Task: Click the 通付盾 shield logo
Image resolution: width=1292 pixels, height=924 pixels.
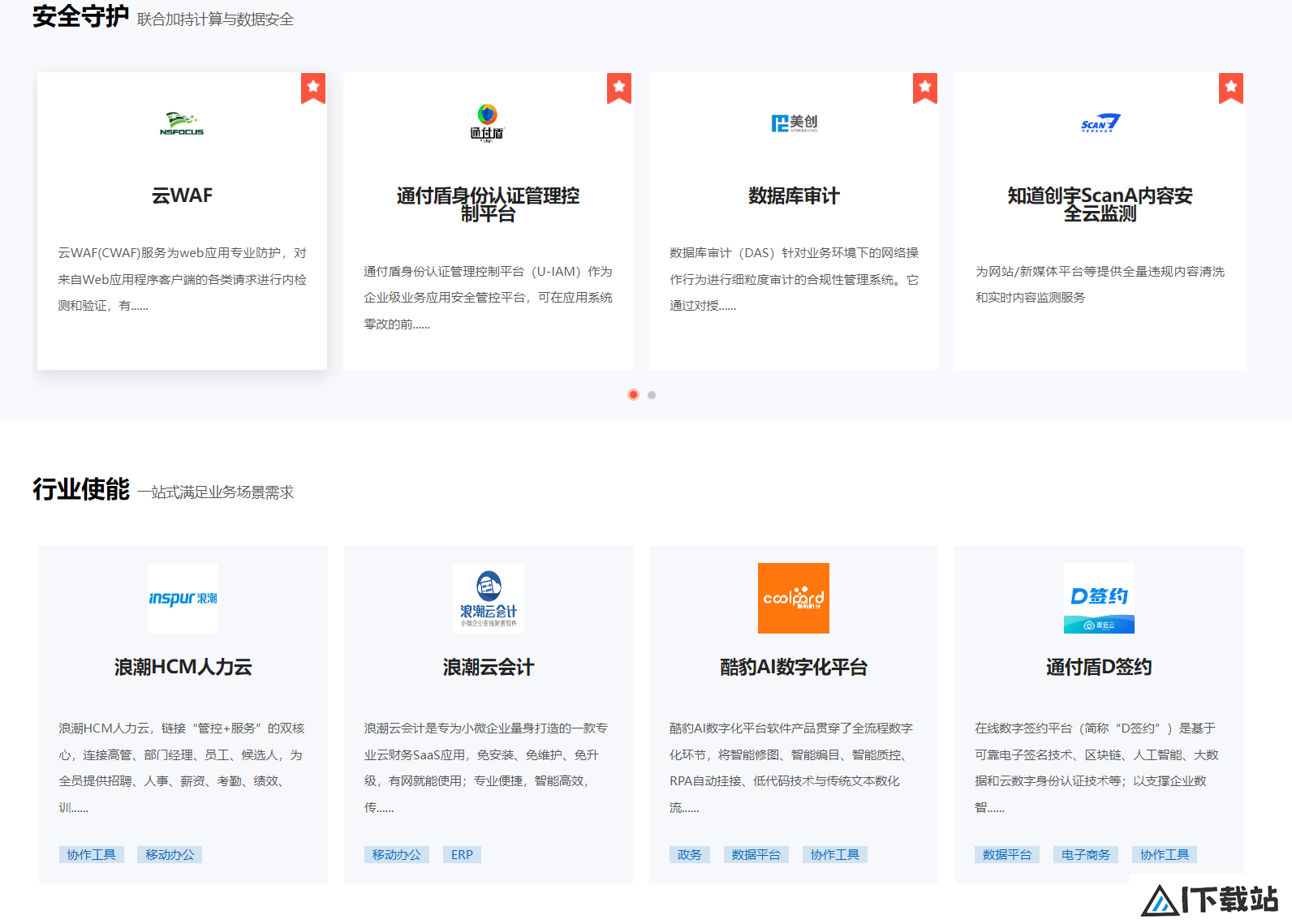Action: click(x=487, y=123)
